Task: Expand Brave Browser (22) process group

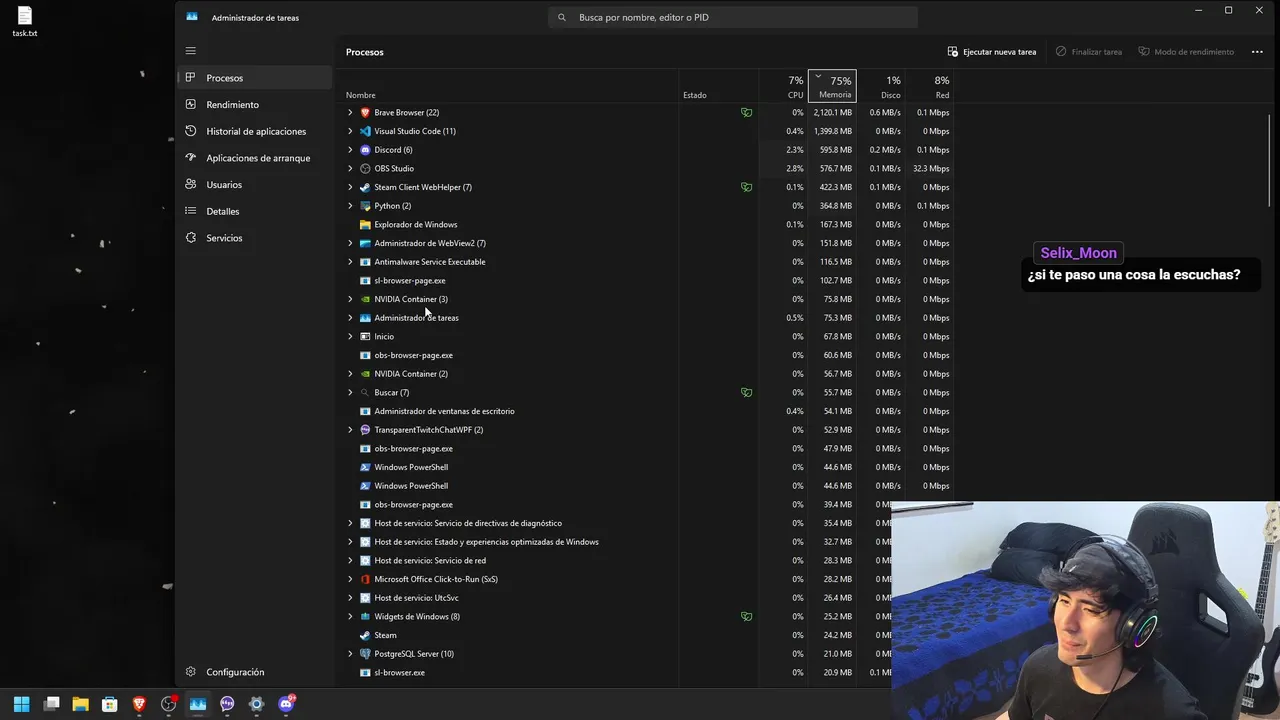Action: point(350,112)
